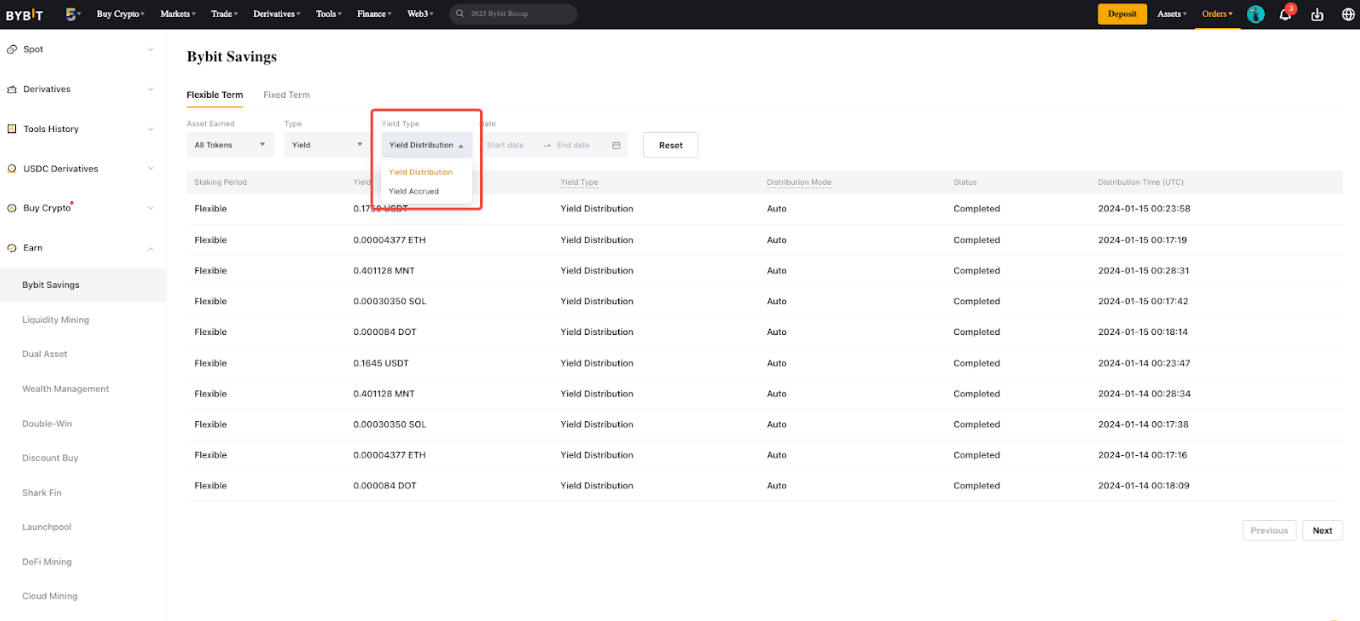Viewport: 1360px width, 621px height.
Task: Click the 0.1645 USDT yield amount
Action: [x=381, y=363]
